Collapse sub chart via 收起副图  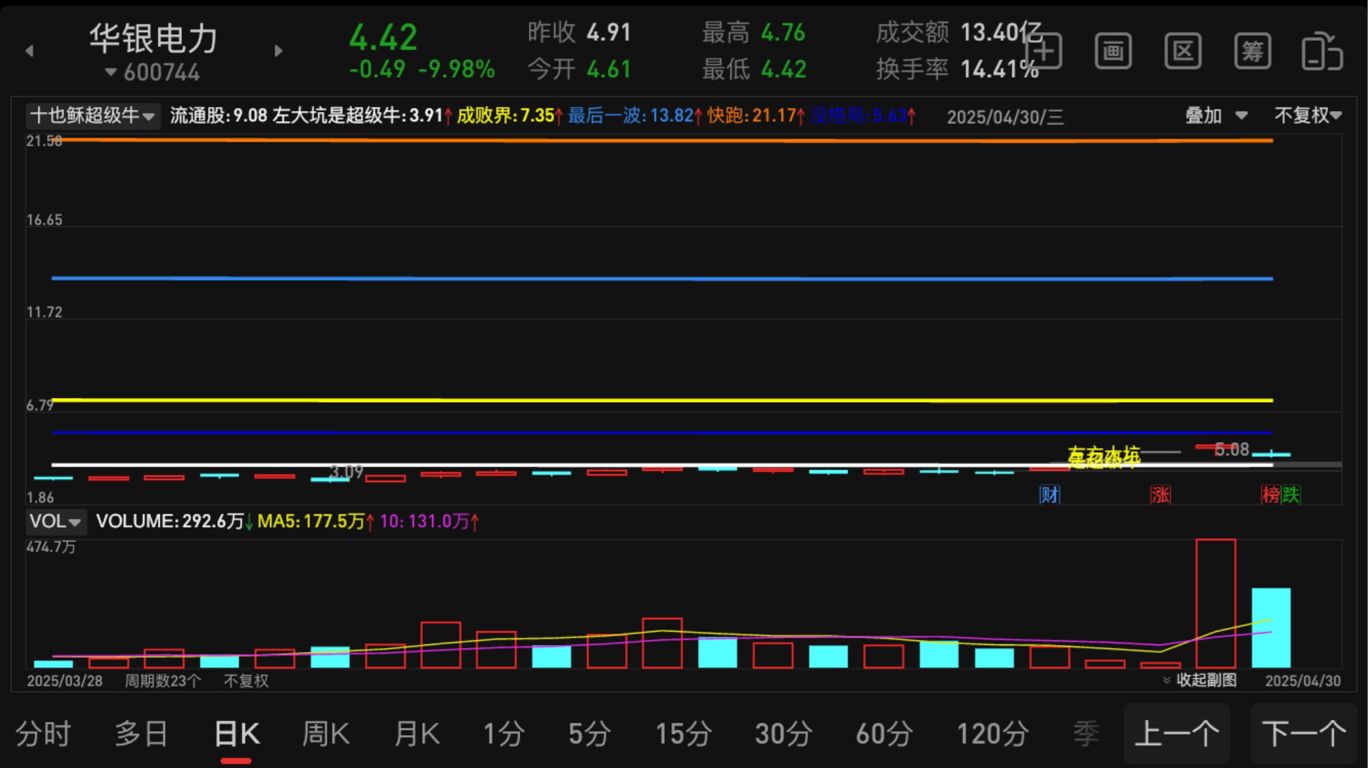(x=1199, y=680)
